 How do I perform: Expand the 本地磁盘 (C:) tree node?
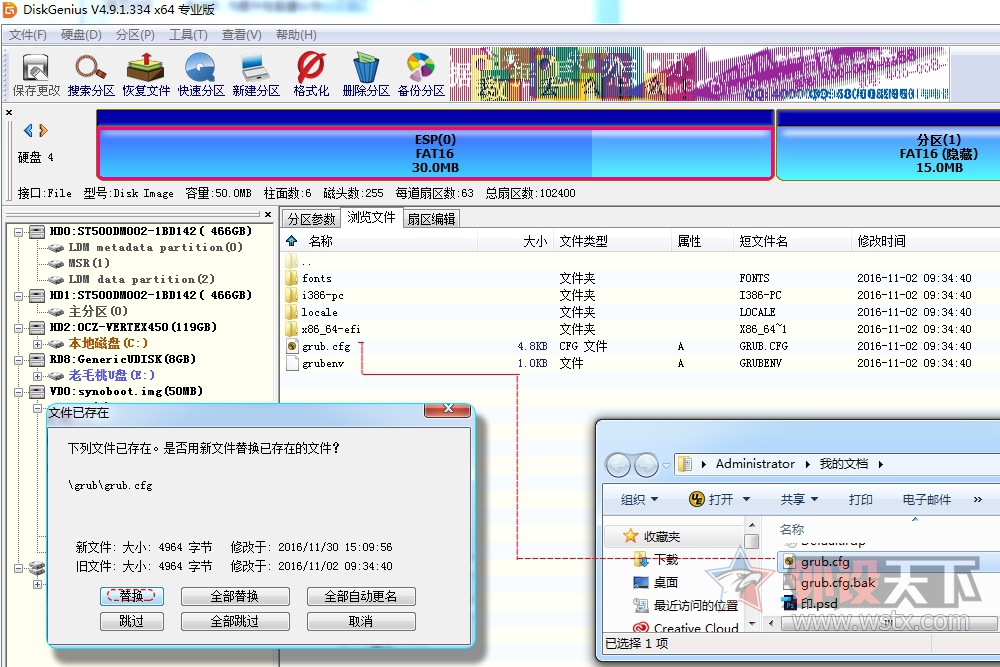click(38, 344)
